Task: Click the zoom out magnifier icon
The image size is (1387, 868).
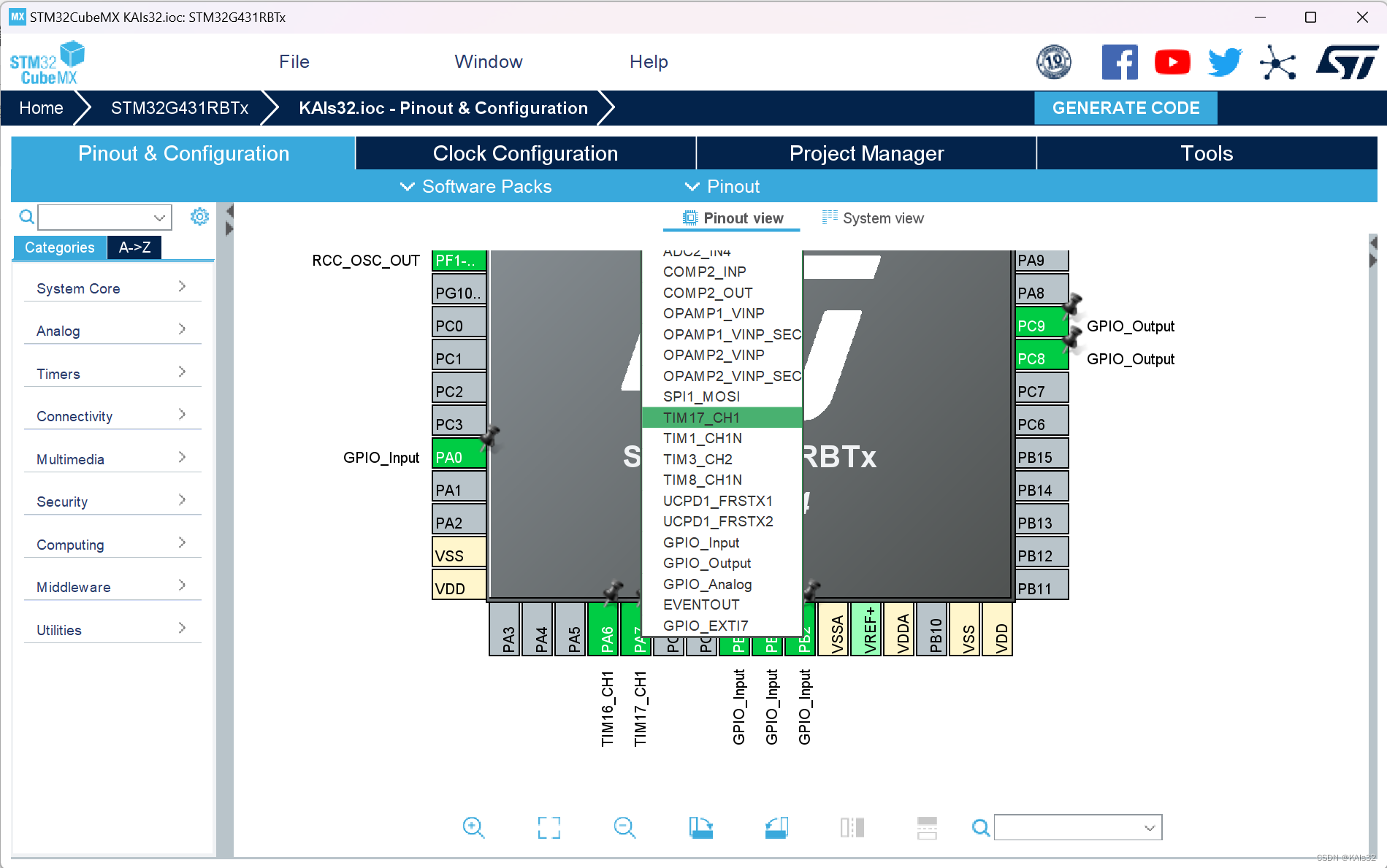Action: pos(624,827)
